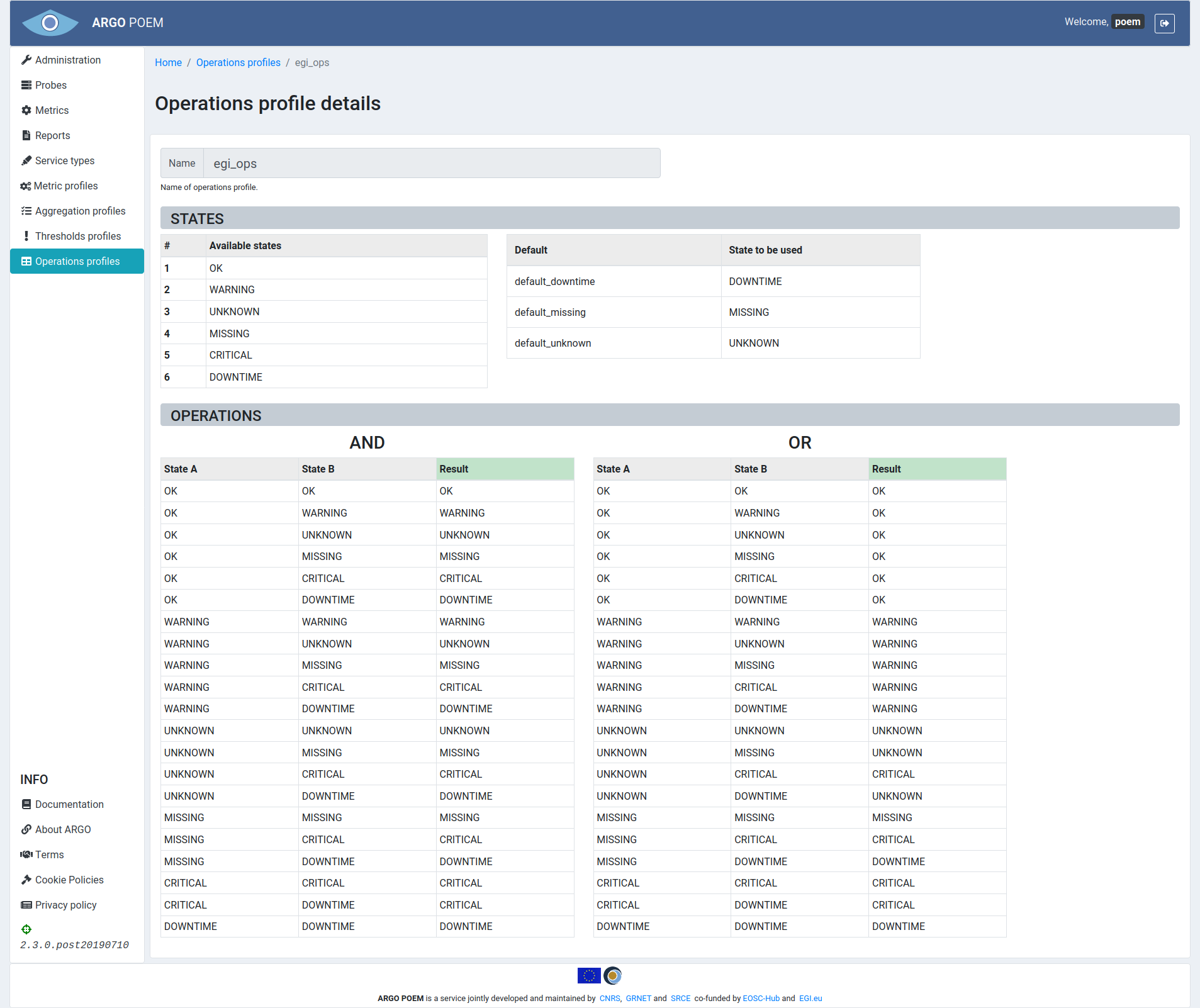Click egi_ops breadcrumb text
Viewport: 1200px width, 1008px height.
pyautogui.click(x=312, y=62)
